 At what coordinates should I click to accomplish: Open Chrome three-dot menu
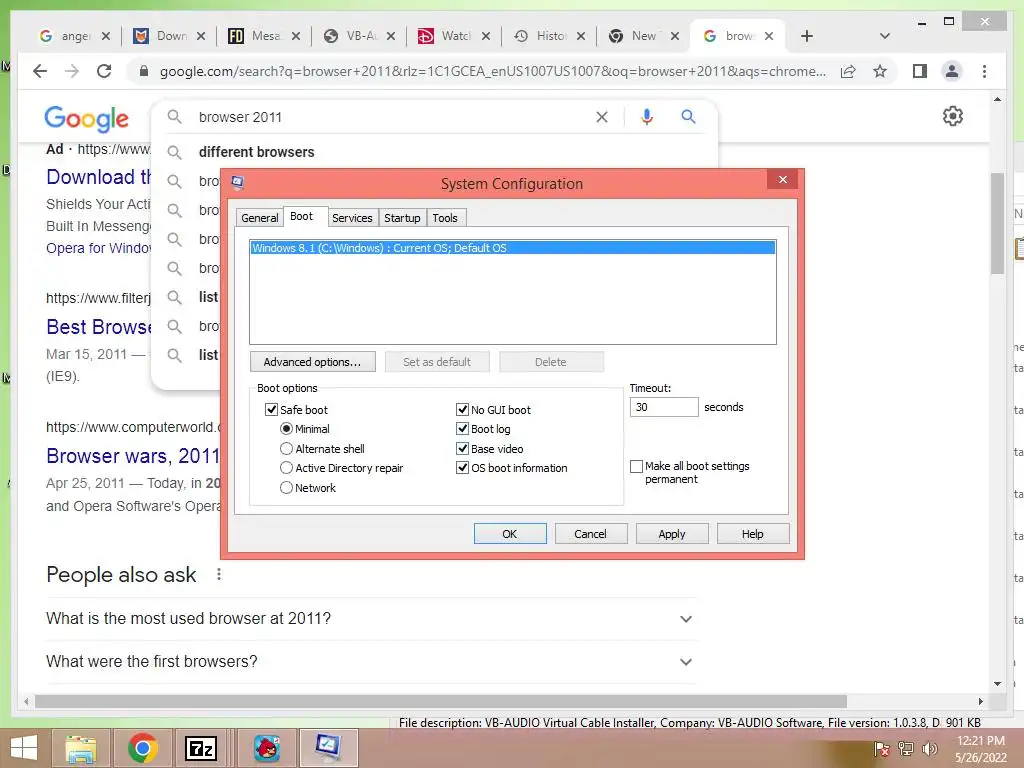click(x=984, y=71)
